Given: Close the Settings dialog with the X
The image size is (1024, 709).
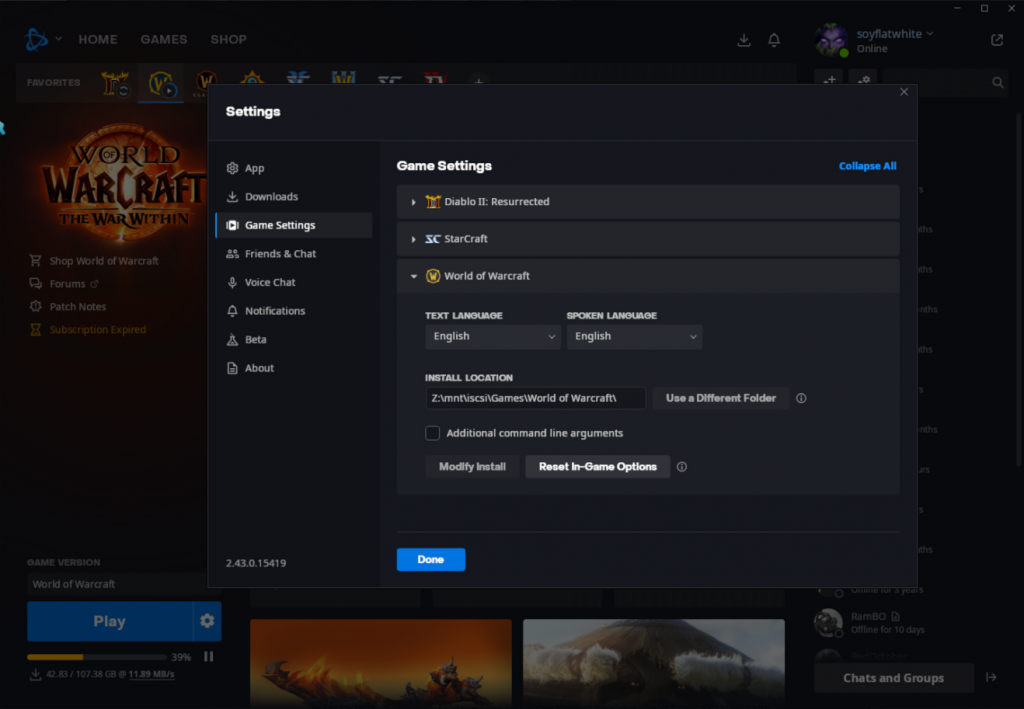Looking at the screenshot, I should click(x=904, y=92).
